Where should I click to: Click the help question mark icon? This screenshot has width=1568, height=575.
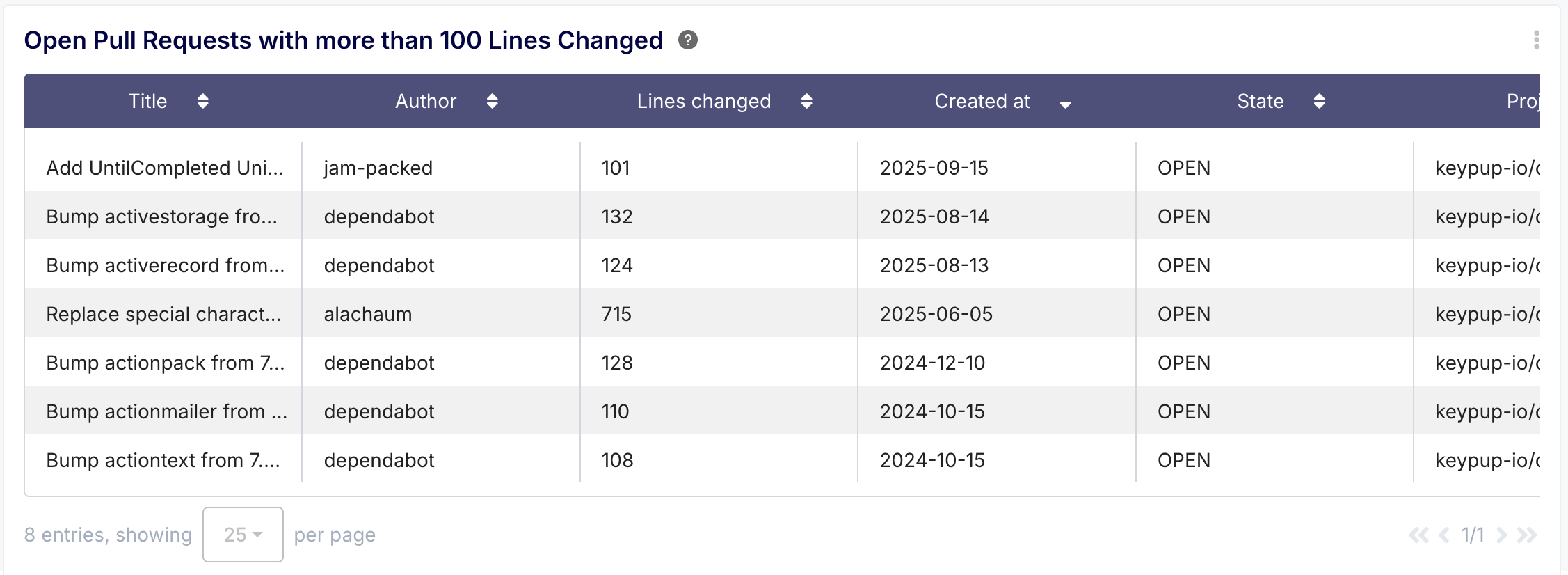(x=688, y=40)
